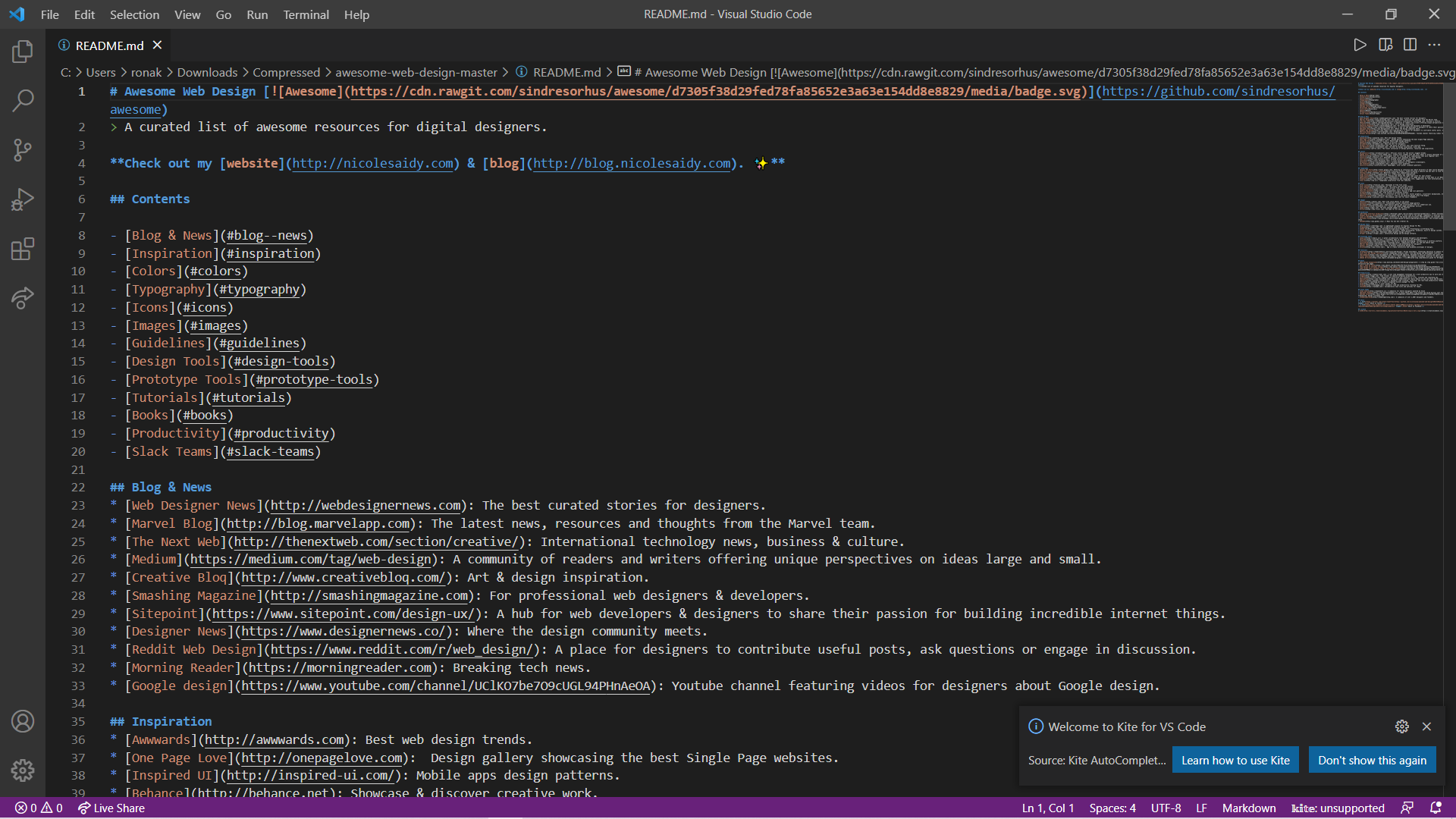This screenshot has width=1456, height=819.
Task: Split the editor right
Action: [x=1410, y=45]
